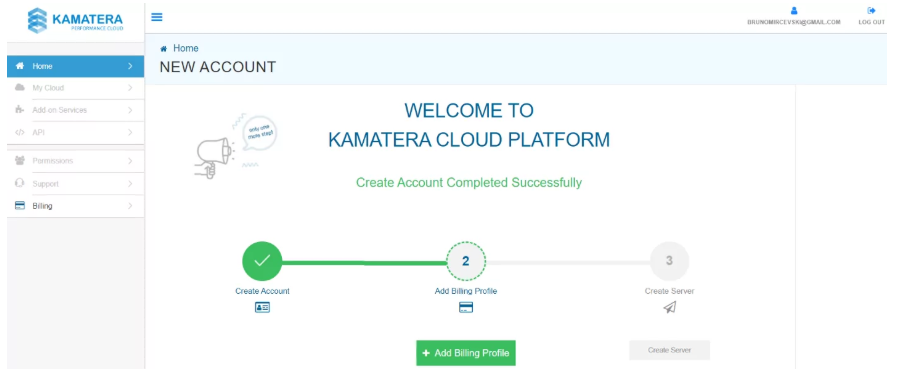Image resolution: width=897 pixels, height=376 pixels.
Task: Click the grey step 3 circle
Action: [669, 261]
